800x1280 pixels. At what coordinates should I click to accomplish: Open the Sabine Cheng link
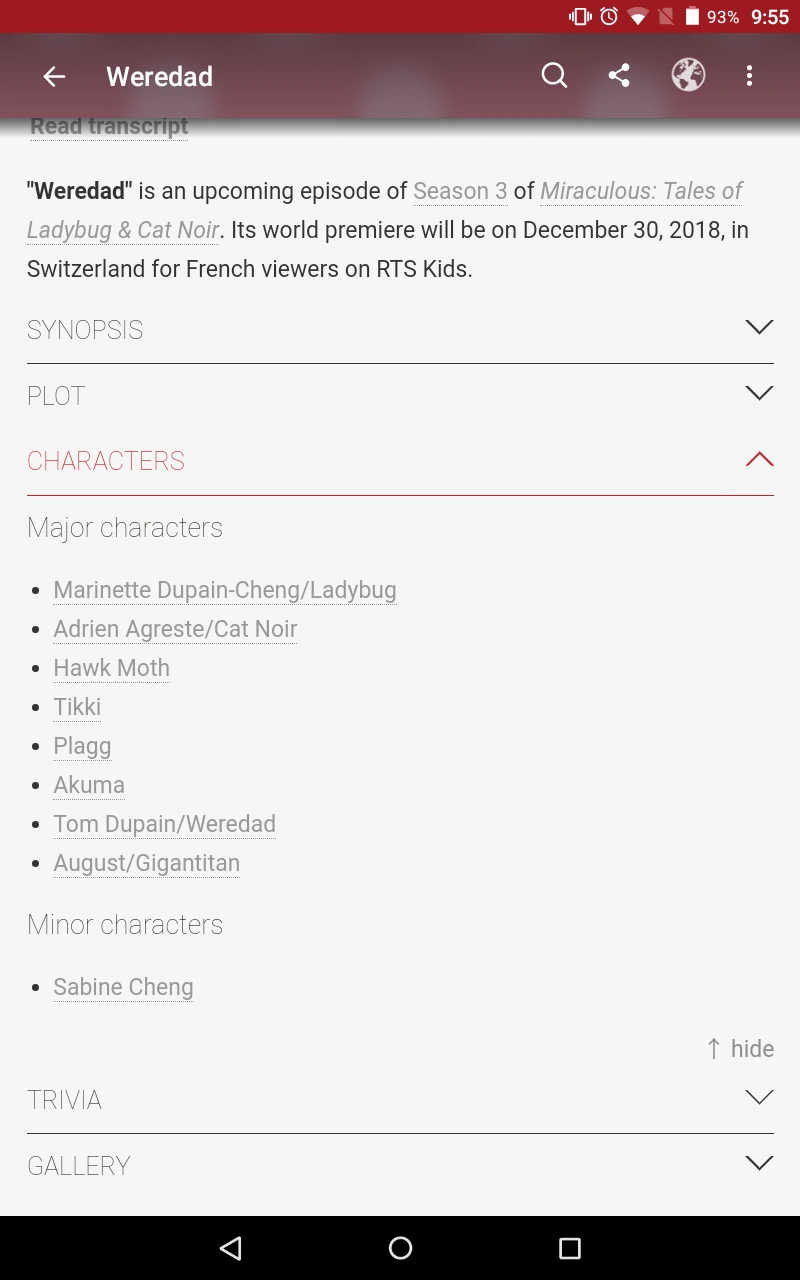(124, 987)
